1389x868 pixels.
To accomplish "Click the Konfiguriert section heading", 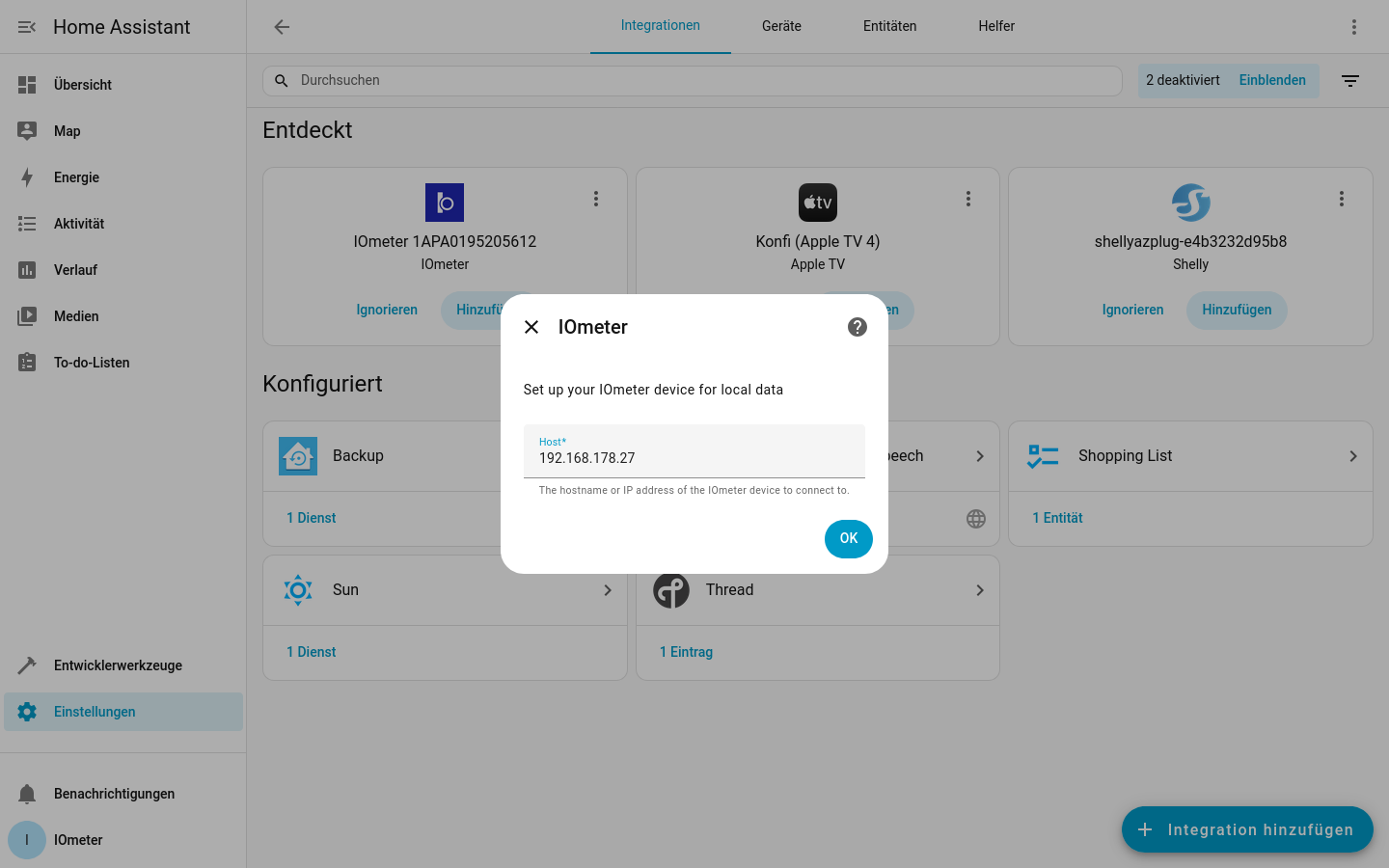I will pos(322,384).
